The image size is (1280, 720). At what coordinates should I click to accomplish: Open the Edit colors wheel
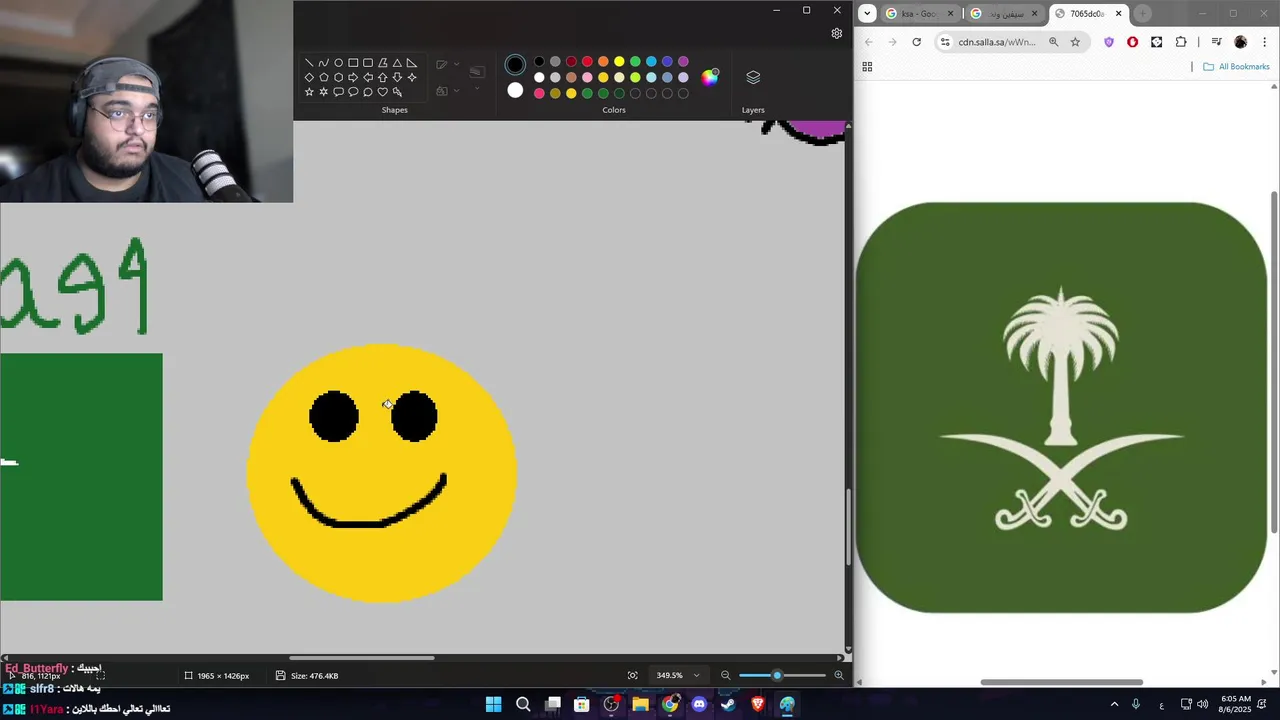[710, 77]
